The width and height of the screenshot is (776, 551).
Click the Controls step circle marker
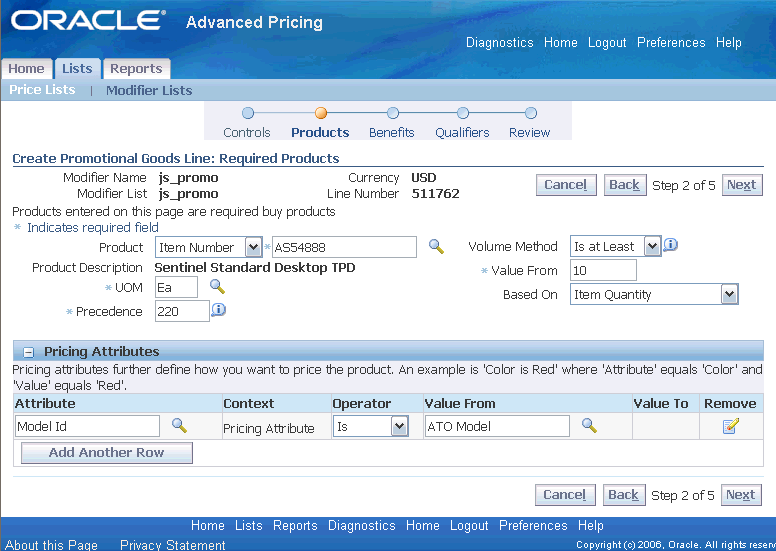(248, 113)
